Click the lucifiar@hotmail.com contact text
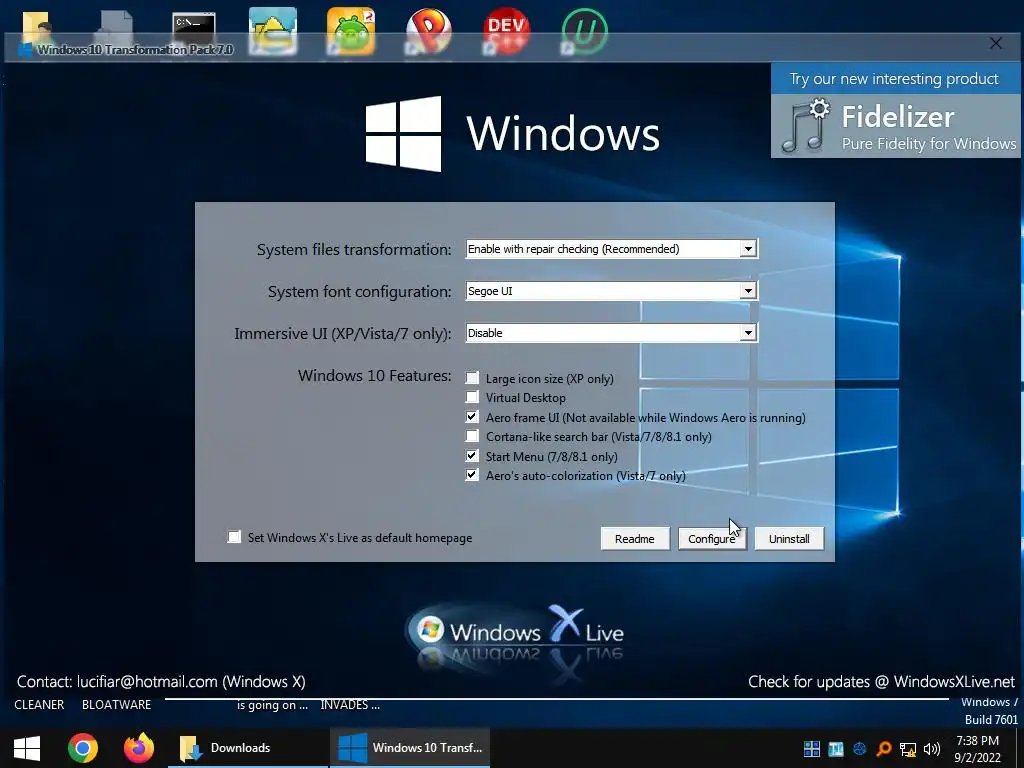Screen dimensions: 1024x768 [x=147, y=682]
